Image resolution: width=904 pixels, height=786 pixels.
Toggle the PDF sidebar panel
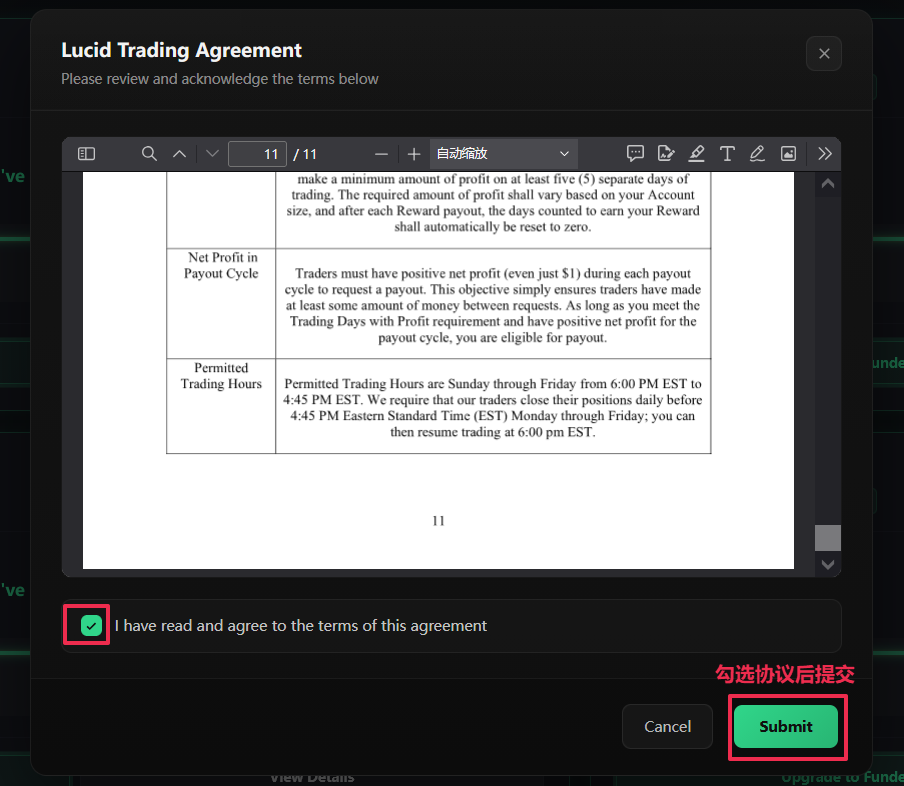[x=86, y=153]
